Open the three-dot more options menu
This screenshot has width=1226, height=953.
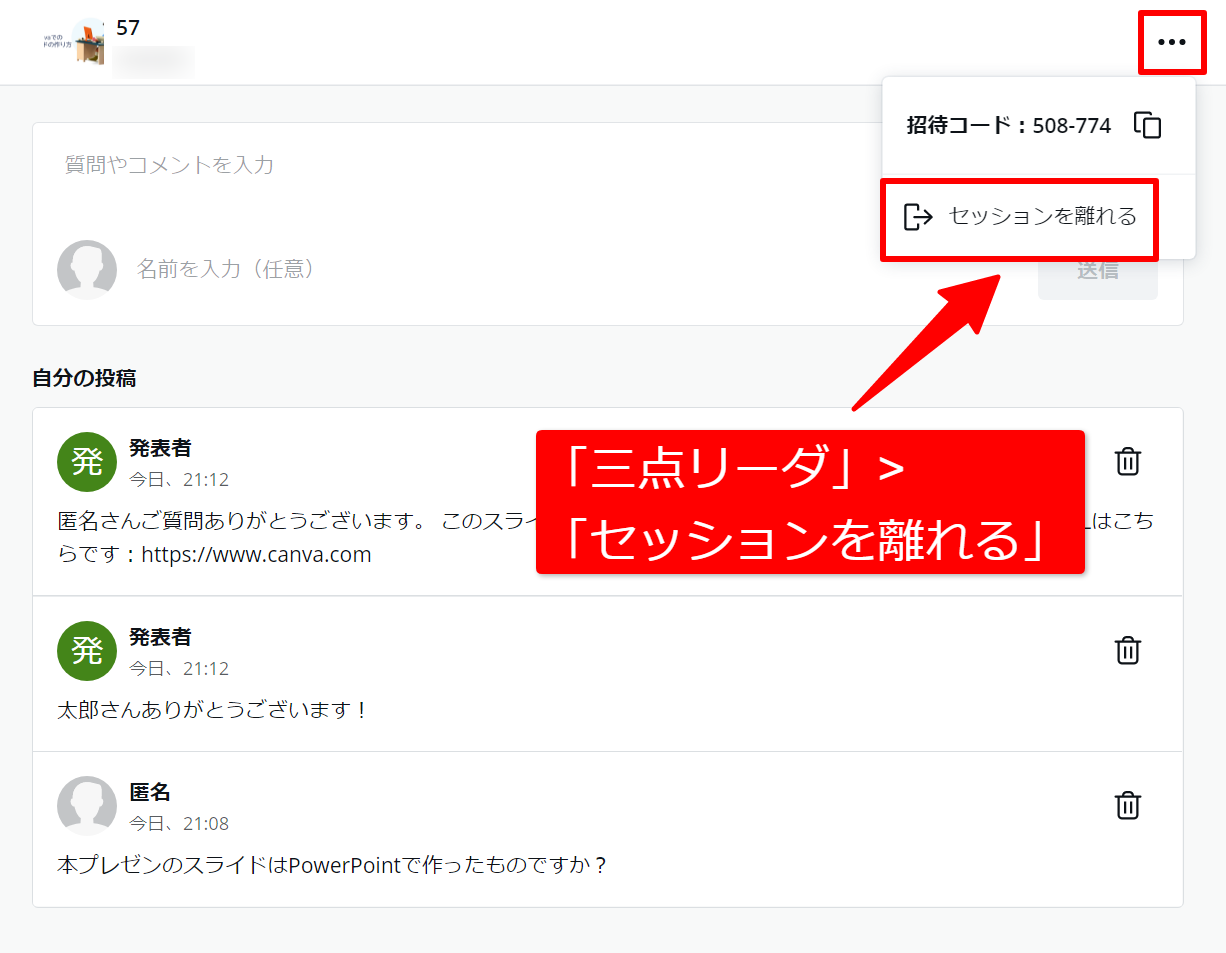(1171, 42)
